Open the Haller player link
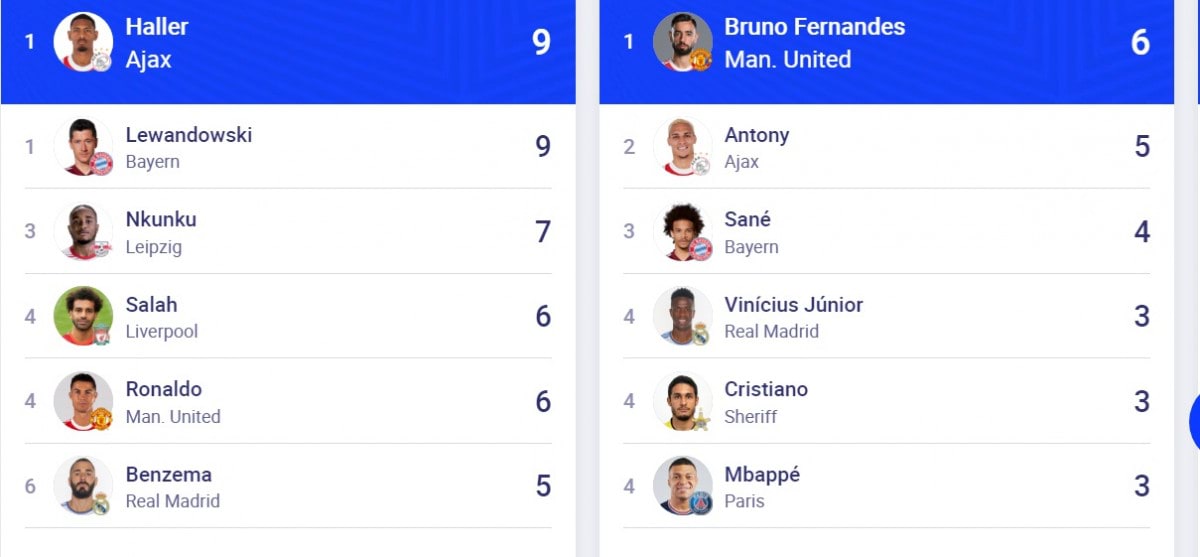Image resolution: width=1200 pixels, height=557 pixels. [157, 27]
